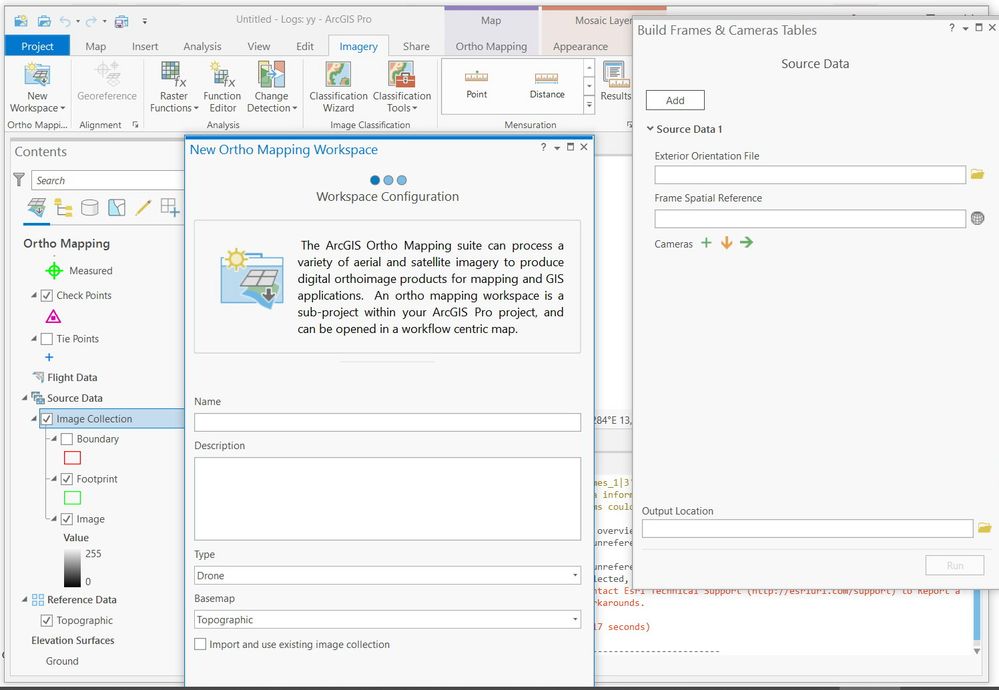
Task: Check the Tie Points layer
Action: (x=47, y=339)
